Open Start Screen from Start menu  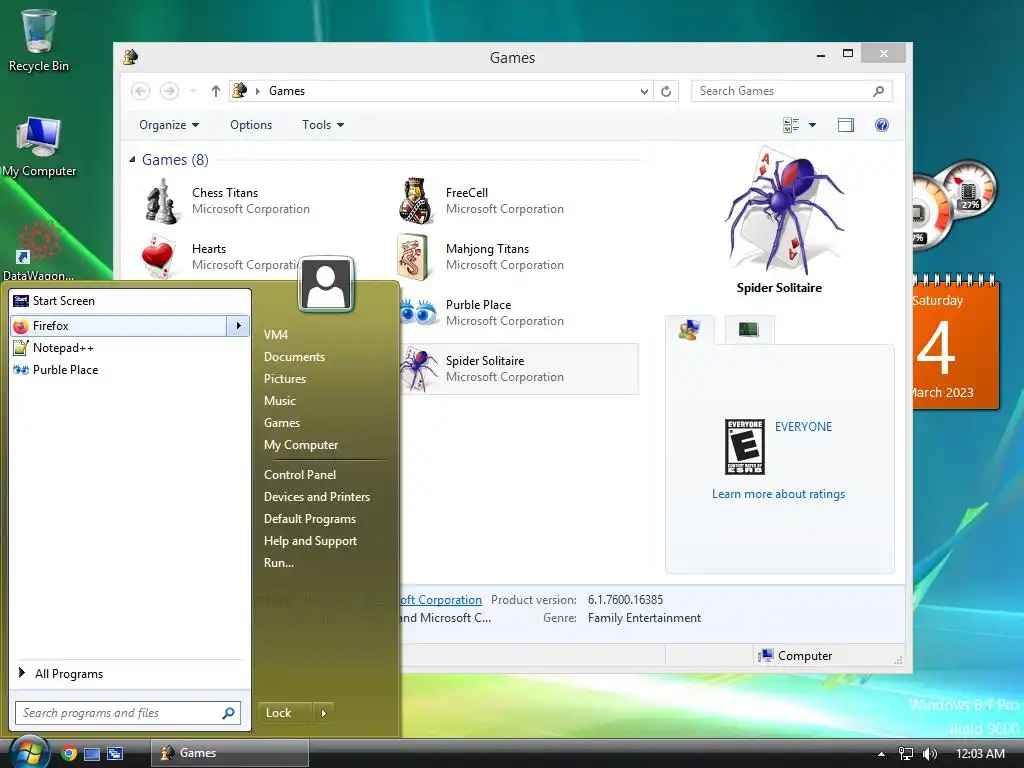[130, 300]
